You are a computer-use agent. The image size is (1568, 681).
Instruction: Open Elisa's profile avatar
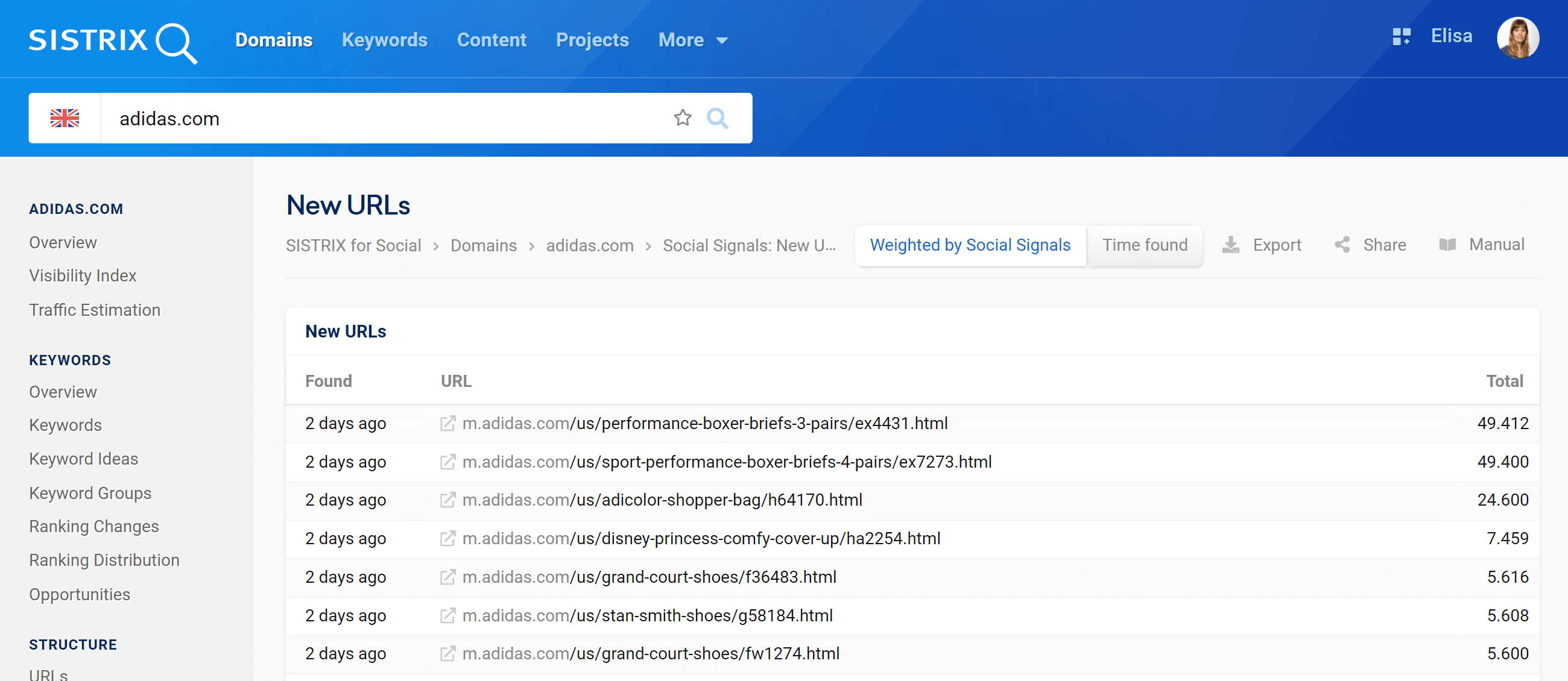pos(1517,38)
